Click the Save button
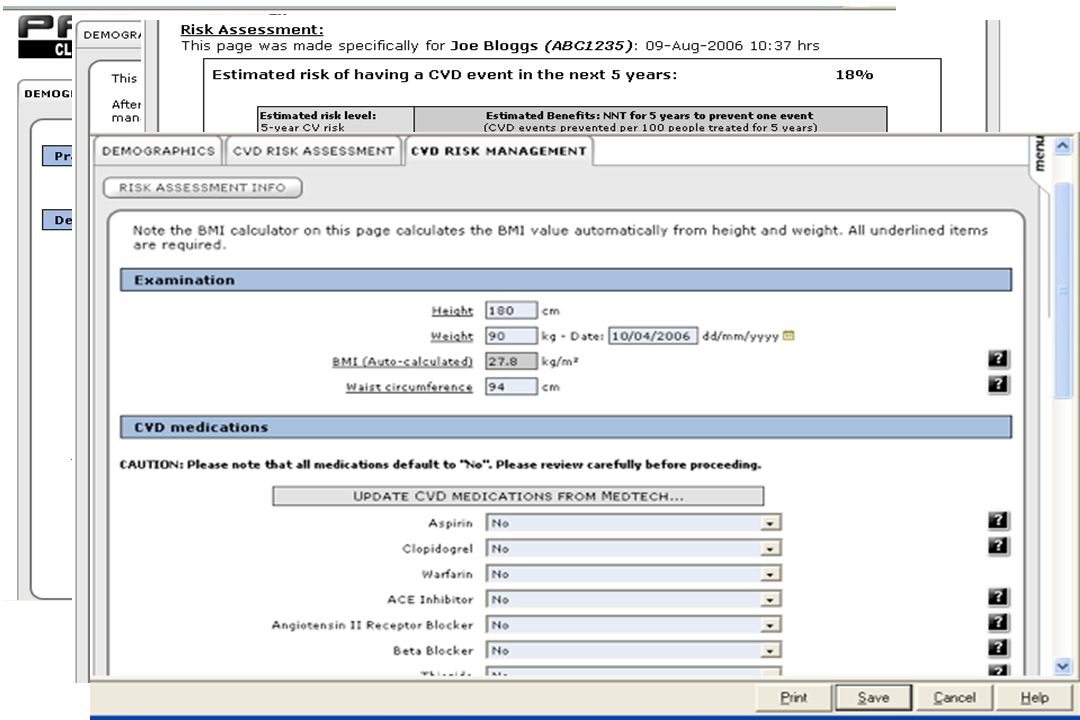This screenshot has height=720, width=1080. pyautogui.click(x=873, y=697)
